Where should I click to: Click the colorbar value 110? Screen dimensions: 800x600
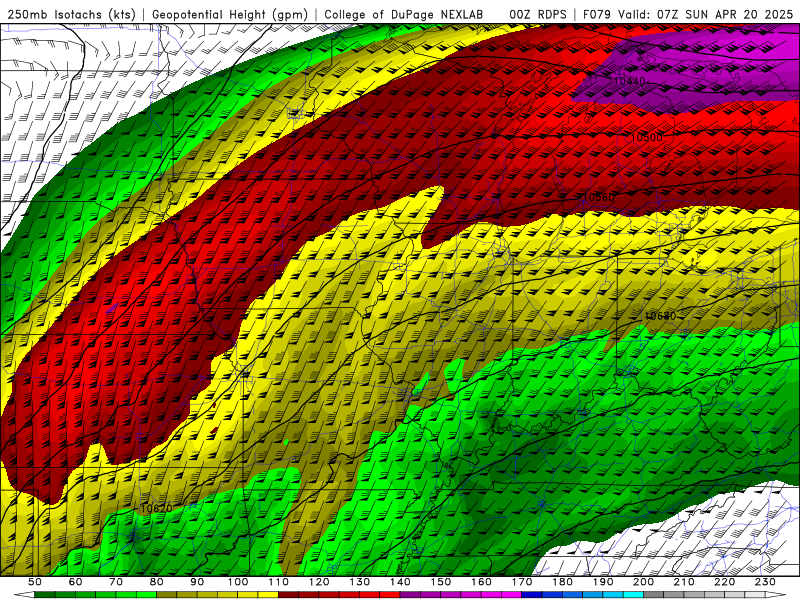[x=278, y=582]
